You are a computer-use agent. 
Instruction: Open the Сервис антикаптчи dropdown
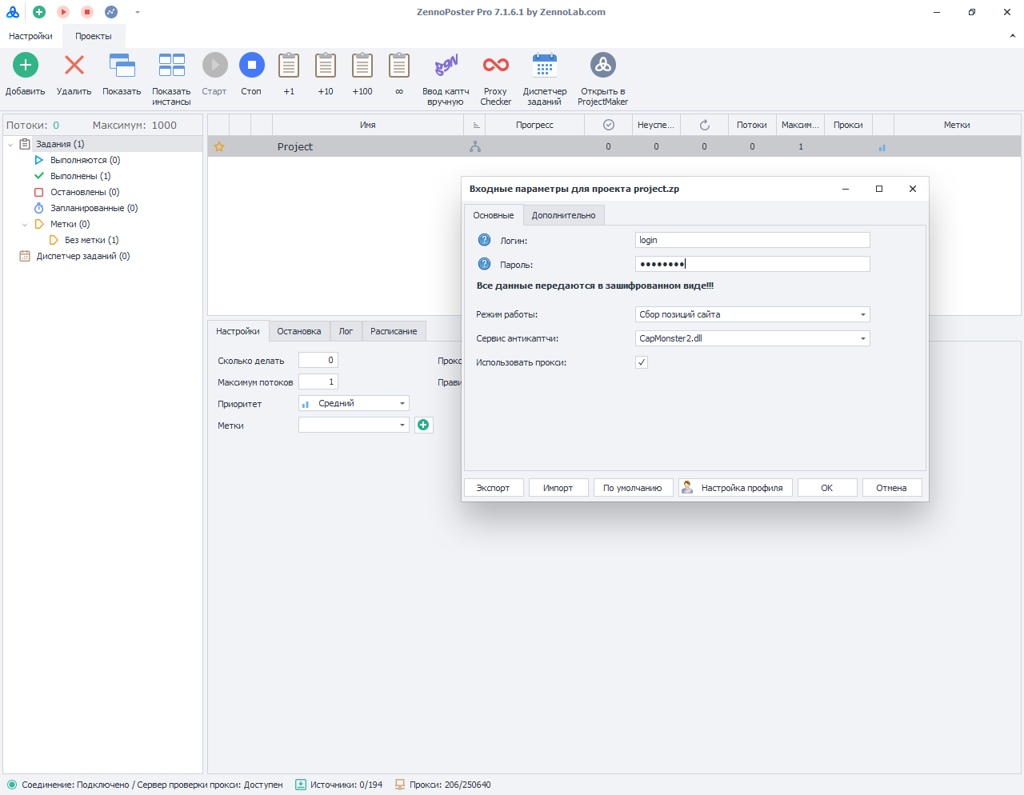tap(752, 338)
